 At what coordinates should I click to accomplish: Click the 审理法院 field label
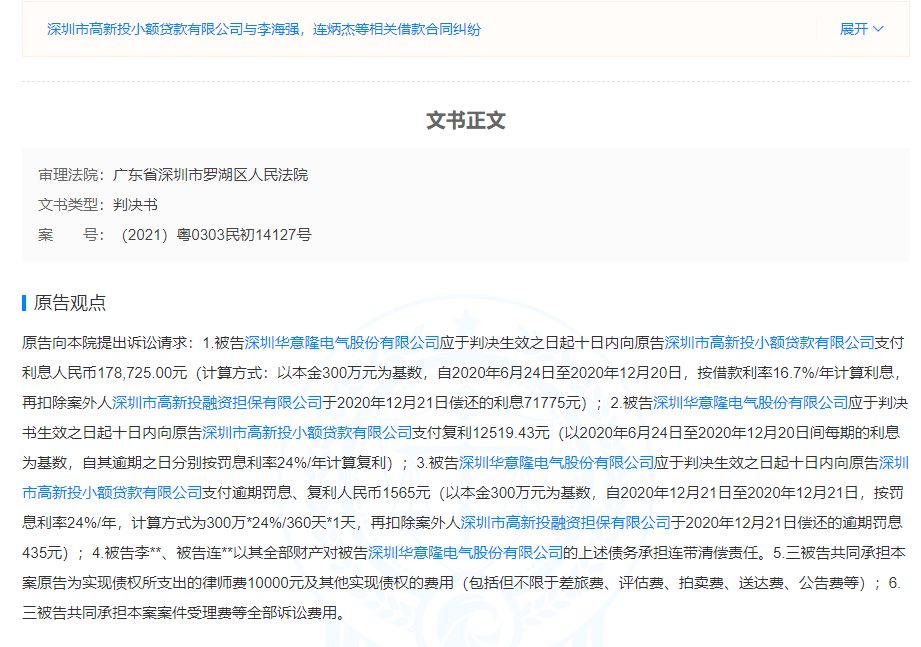(70, 175)
